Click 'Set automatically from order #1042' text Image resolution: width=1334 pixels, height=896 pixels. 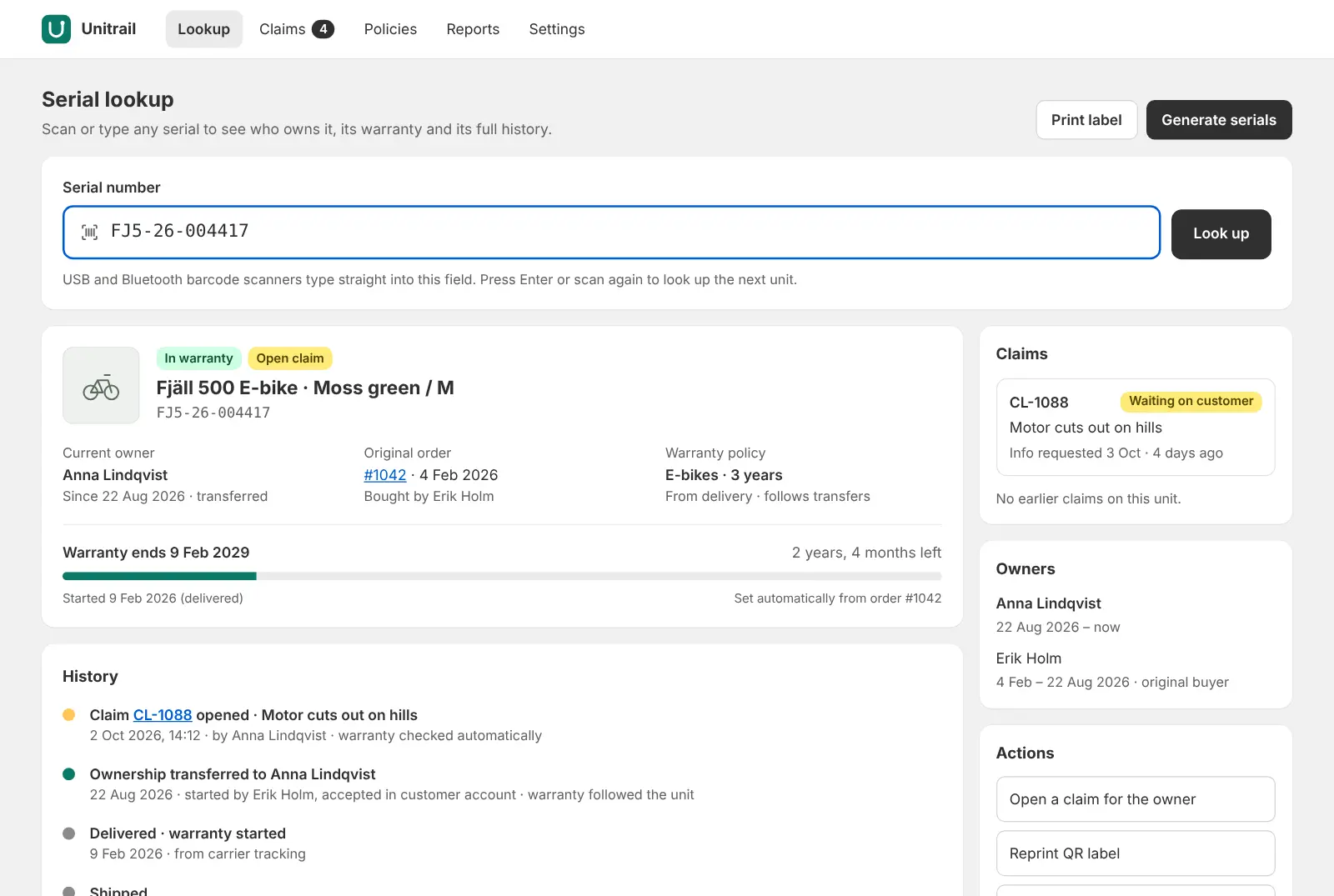coord(838,598)
